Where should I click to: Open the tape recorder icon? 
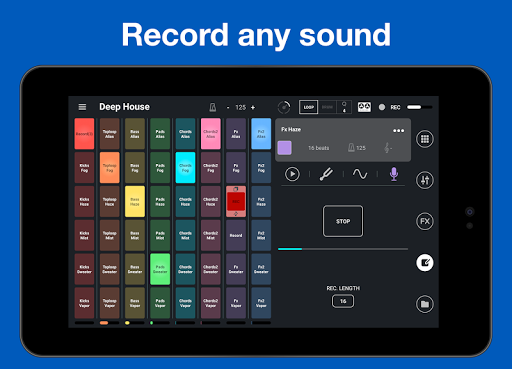(364, 107)
